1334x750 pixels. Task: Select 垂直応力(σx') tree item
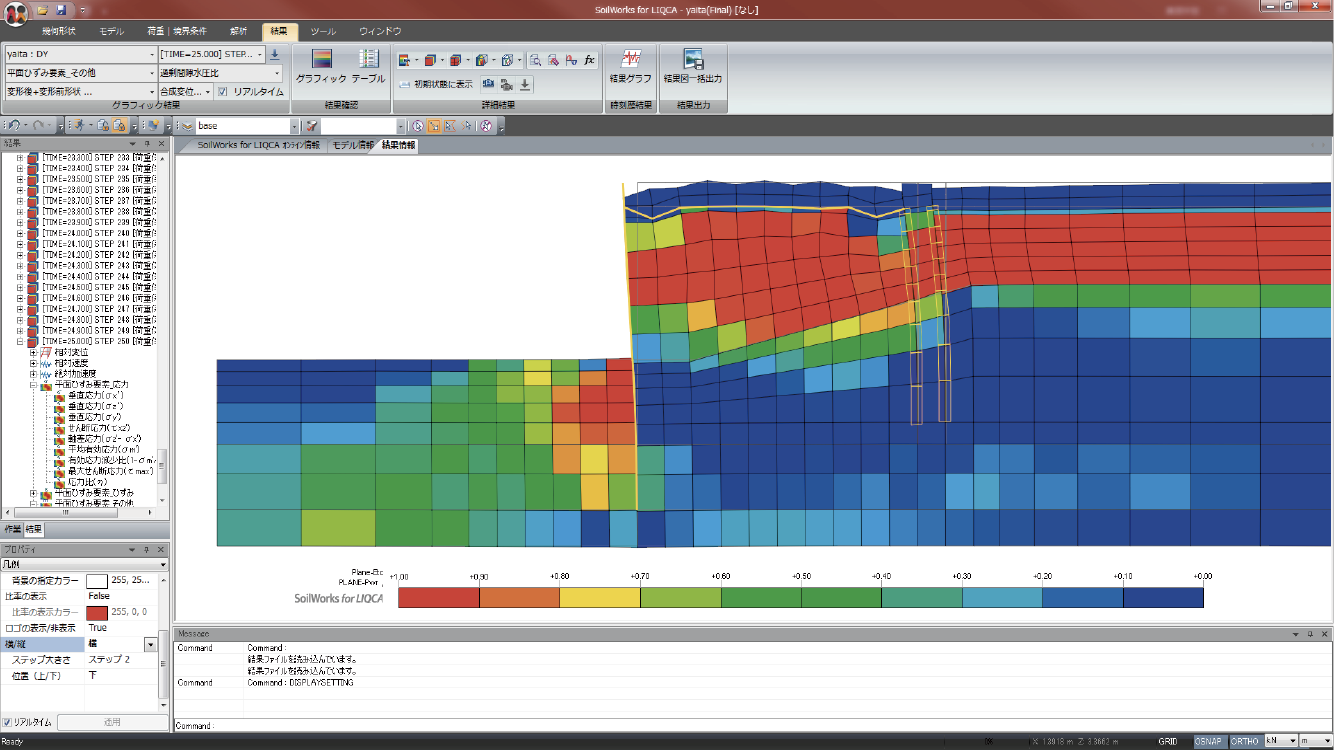pyautogui.click(x=97, y=395)
